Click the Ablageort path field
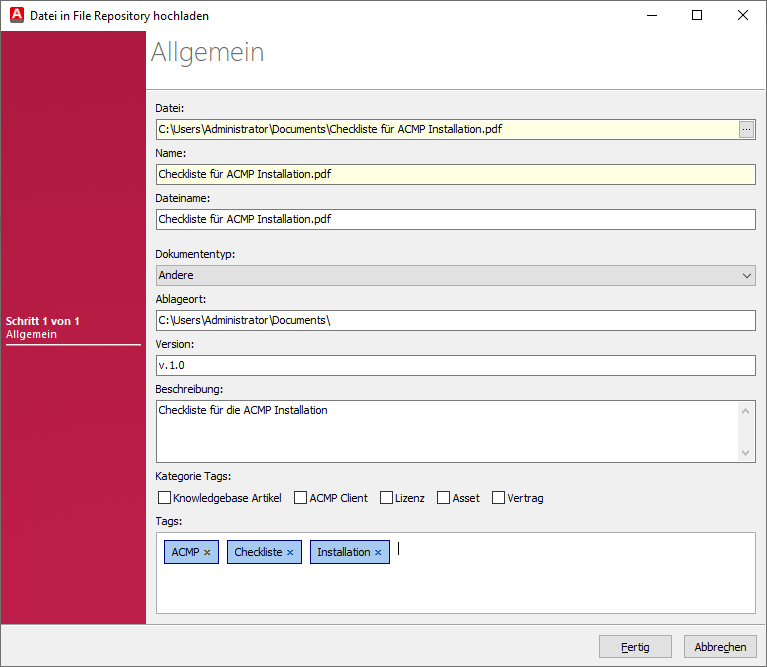This screenshot has width=767, height=667. 455,320
